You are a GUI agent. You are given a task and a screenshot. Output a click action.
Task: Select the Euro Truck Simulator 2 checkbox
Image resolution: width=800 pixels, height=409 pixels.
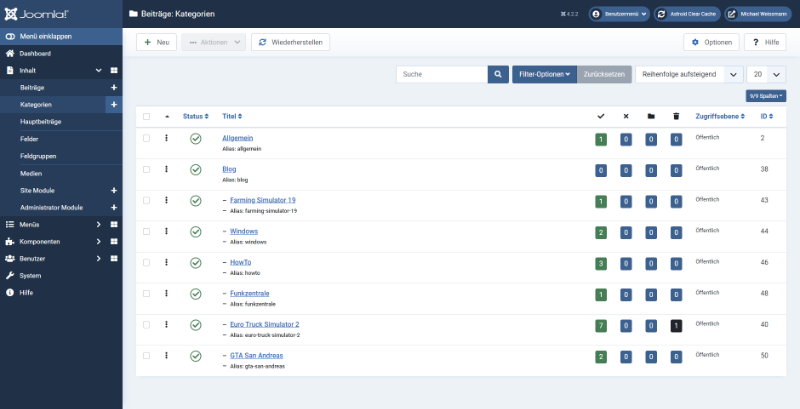(146, 324)
